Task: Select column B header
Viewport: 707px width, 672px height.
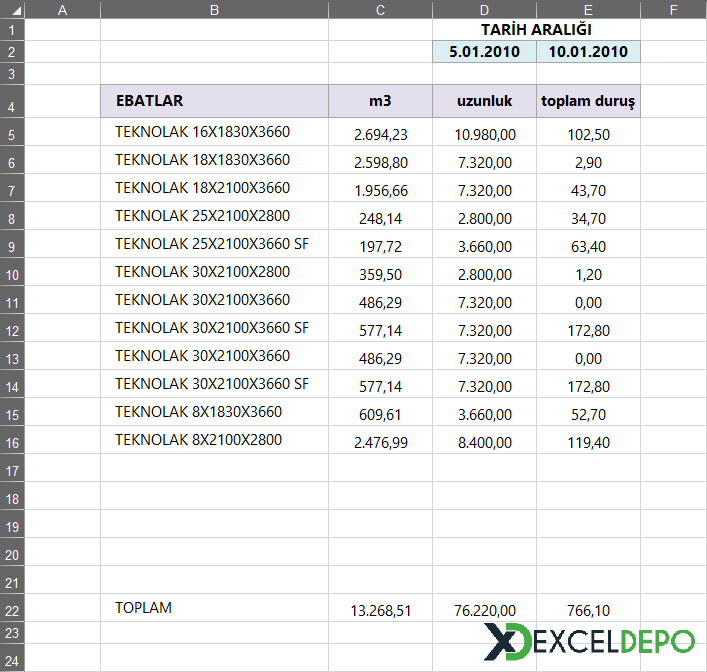Action: tap(214, 9)
